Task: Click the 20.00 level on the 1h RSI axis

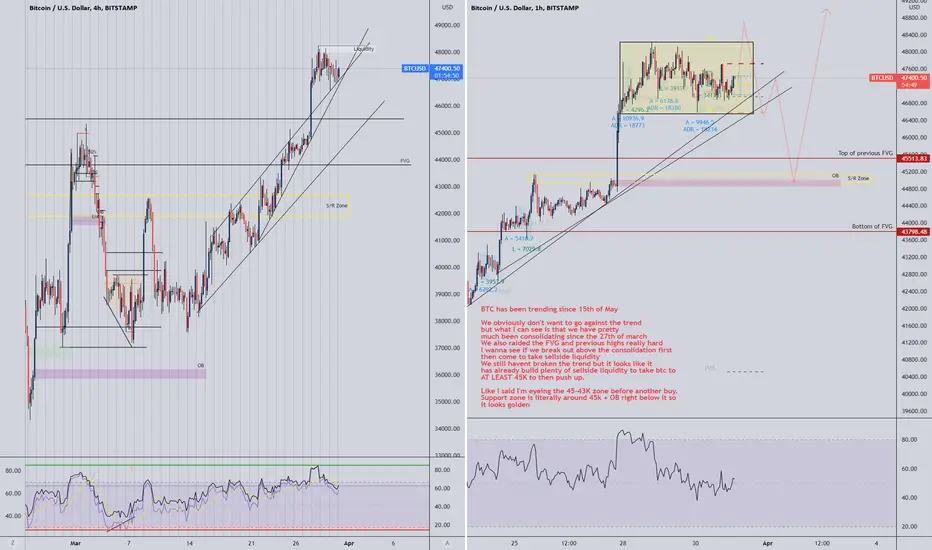Action: pos(909,527)
